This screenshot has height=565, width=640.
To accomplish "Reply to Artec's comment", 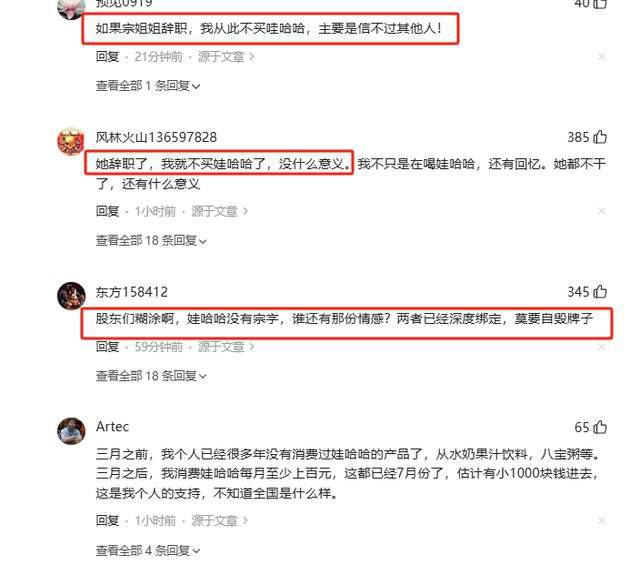I will pos(107,521).
